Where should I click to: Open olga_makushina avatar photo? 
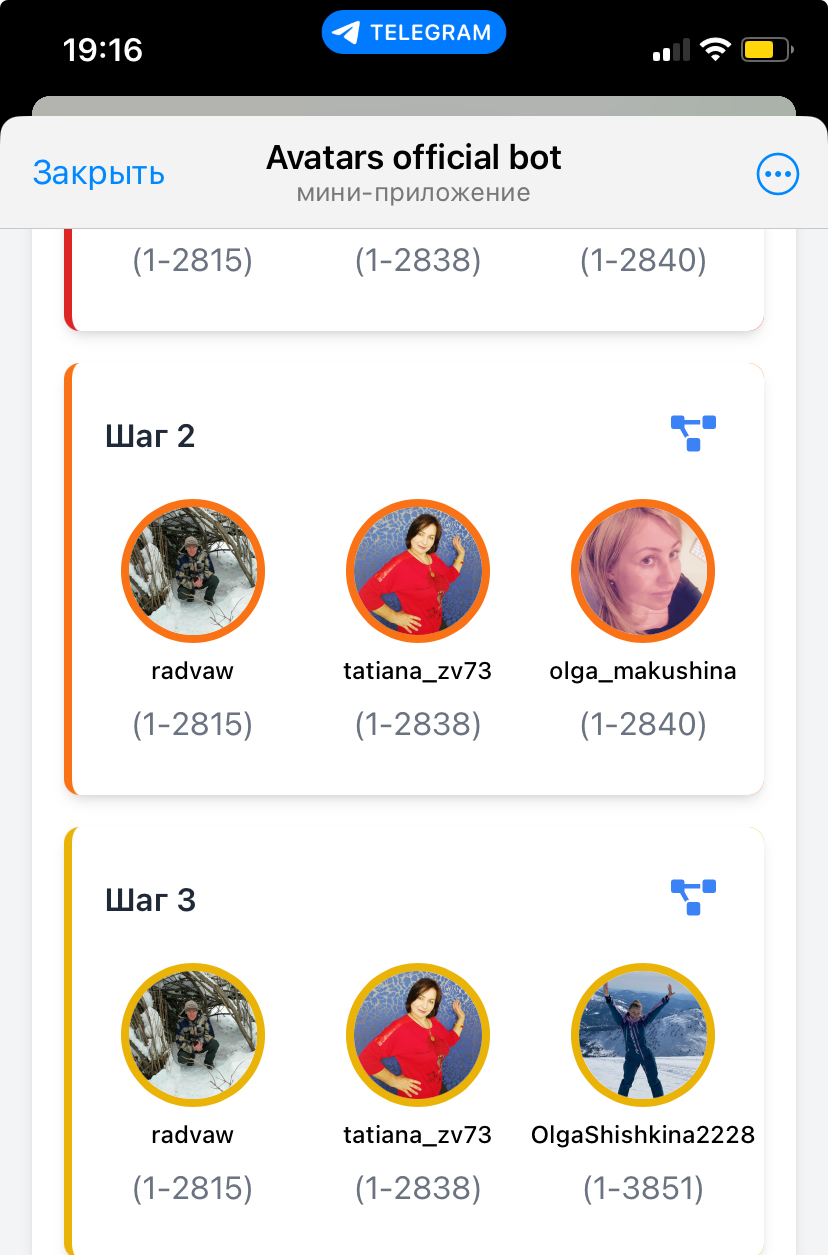coord(643,571)
